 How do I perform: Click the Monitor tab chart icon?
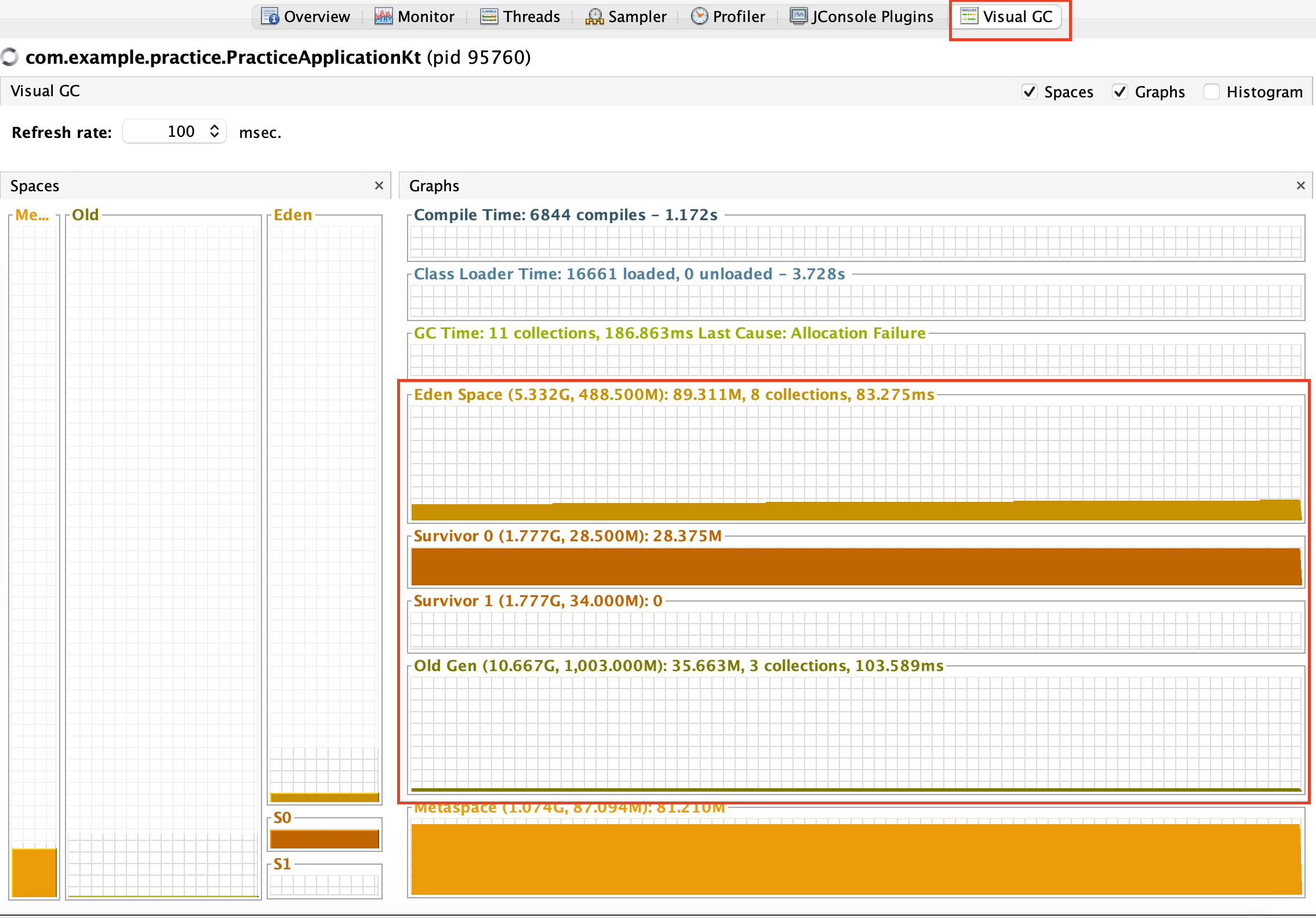coord(383,16)
